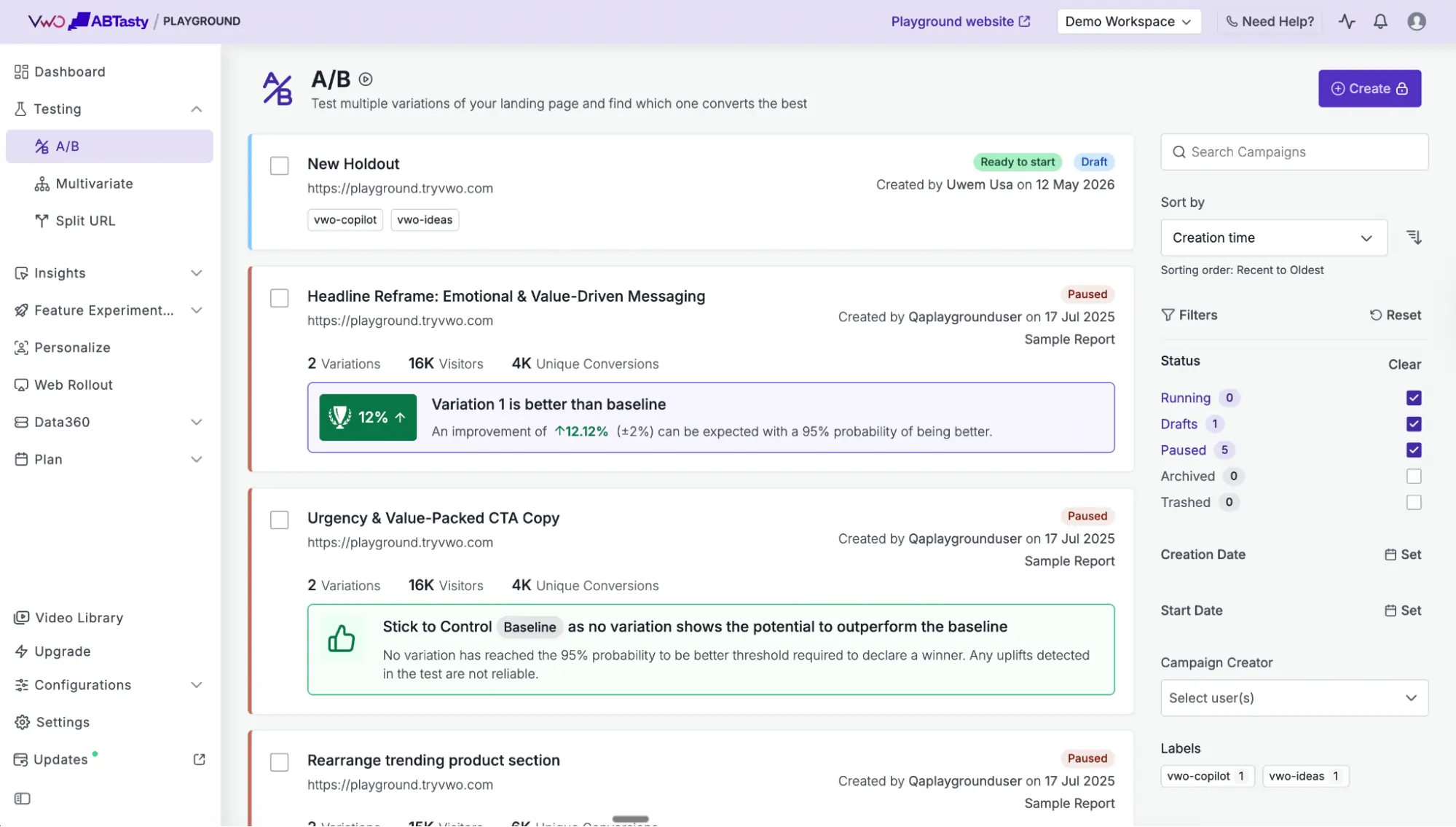1456x827 pixels.
Task: Click Need Help? button
Action: click(1270, 21)
